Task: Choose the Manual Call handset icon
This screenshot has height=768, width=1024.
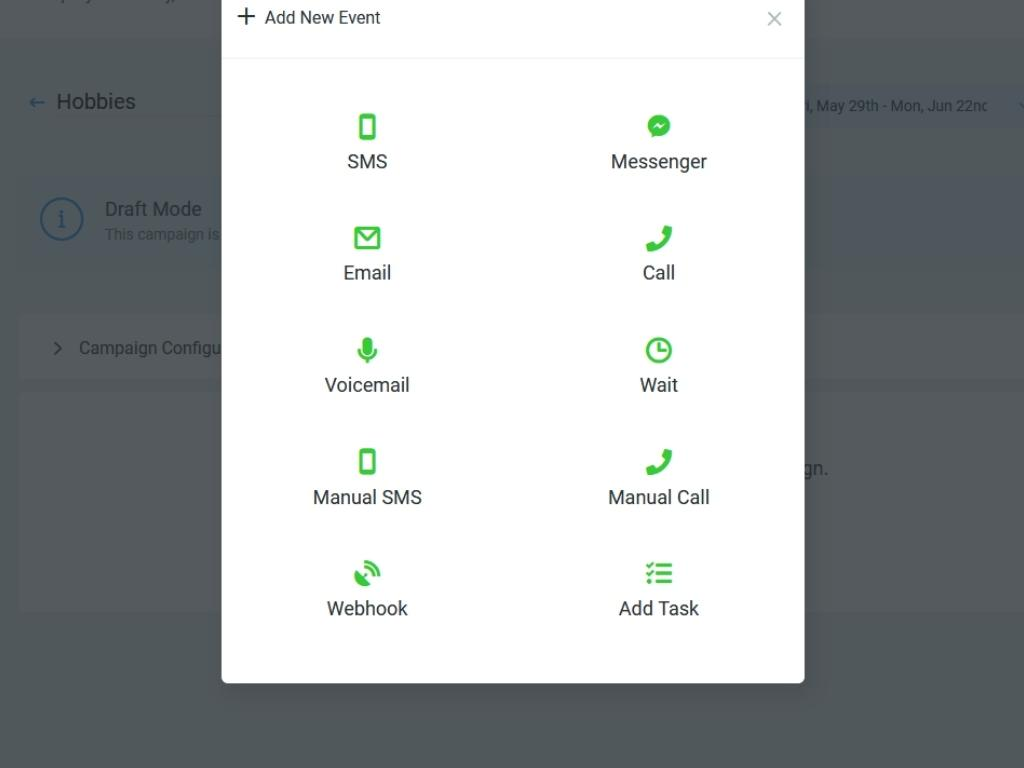Action: pyautogui.click(x=658, y=462)
